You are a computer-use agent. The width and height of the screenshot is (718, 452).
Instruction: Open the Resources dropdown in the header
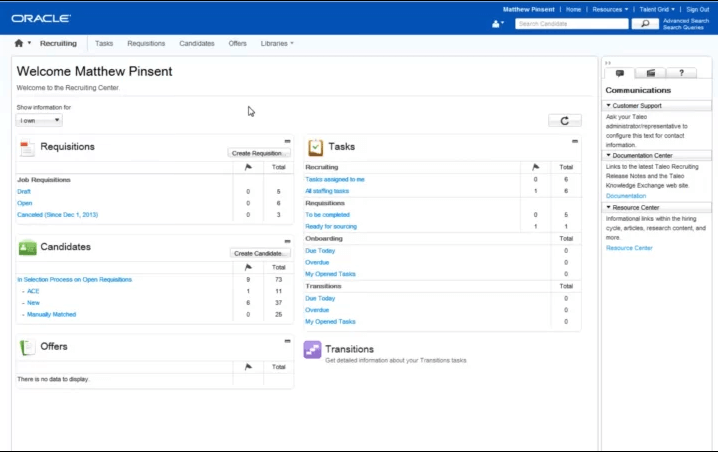pyautogui.click(x=610, y=9)
